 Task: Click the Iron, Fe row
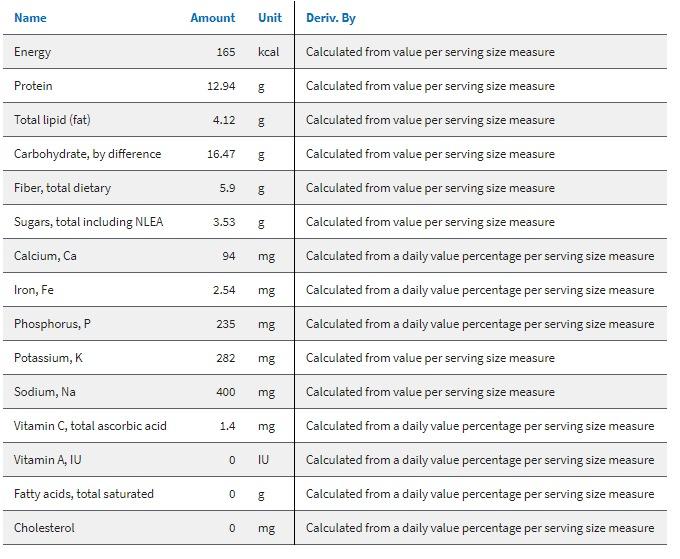pyautogui.click(x=34, y=290)
